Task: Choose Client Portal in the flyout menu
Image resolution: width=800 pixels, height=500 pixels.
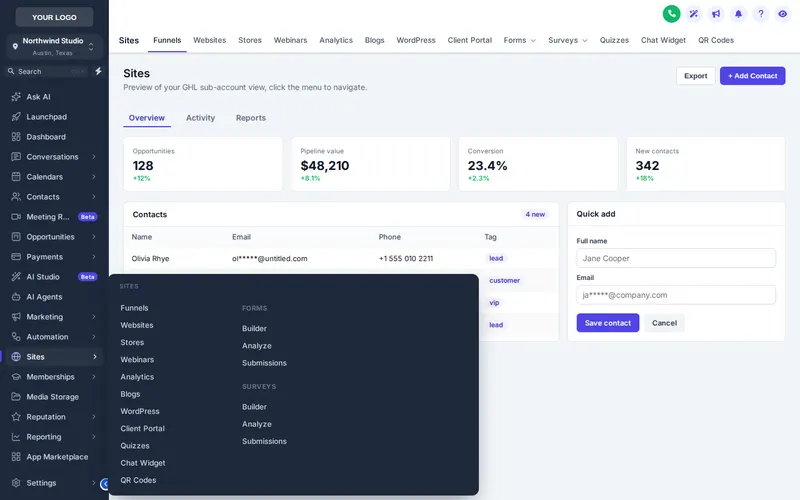Action: pos(142,428)
